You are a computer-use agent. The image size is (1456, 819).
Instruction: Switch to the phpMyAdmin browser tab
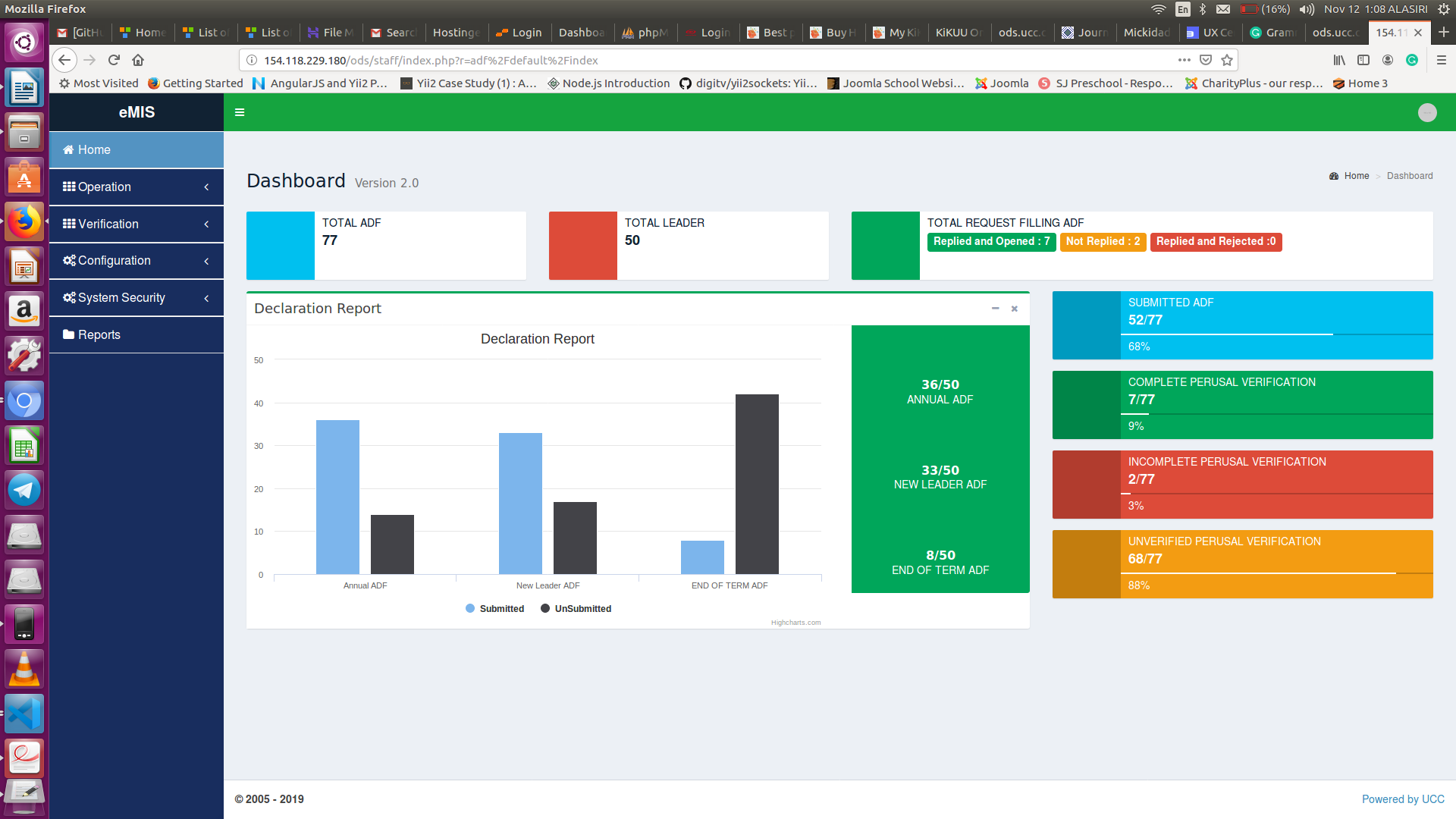(645, 33)
